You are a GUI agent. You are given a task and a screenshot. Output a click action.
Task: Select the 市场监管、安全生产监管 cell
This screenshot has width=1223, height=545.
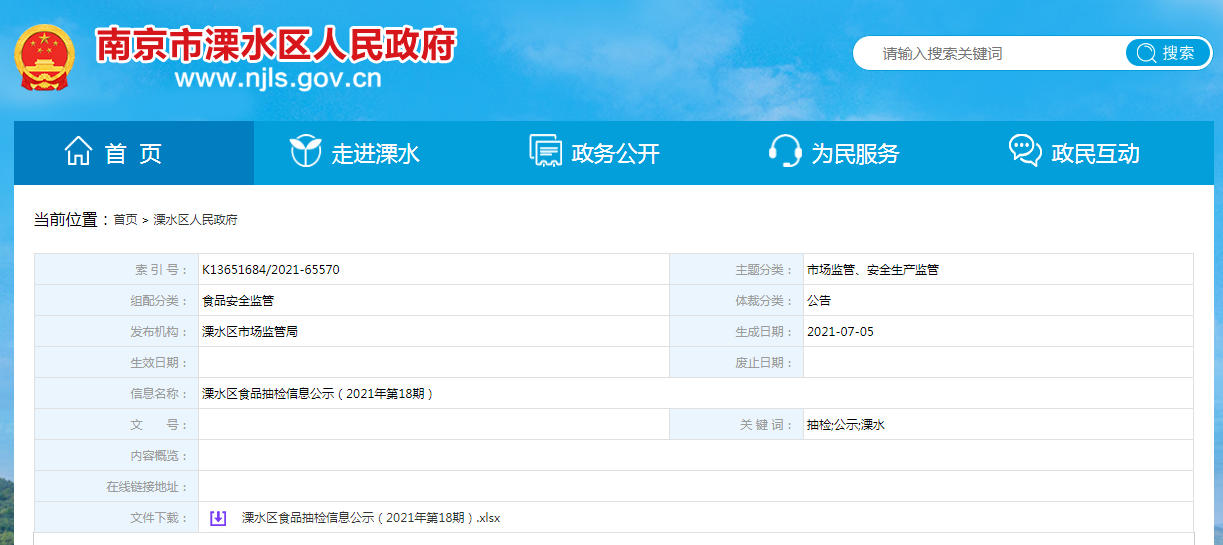(873, 270)
